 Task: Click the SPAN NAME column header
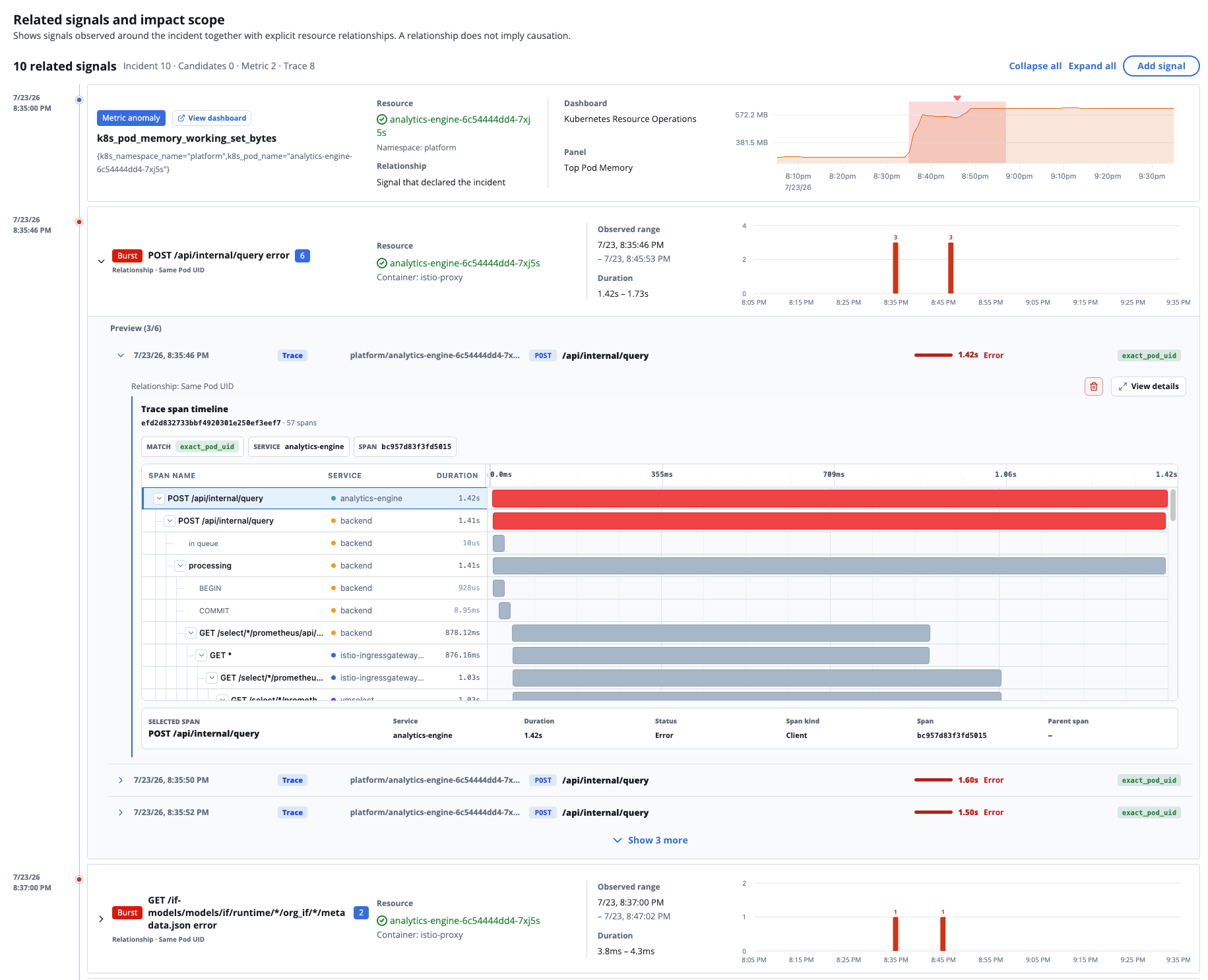[172, 475]
